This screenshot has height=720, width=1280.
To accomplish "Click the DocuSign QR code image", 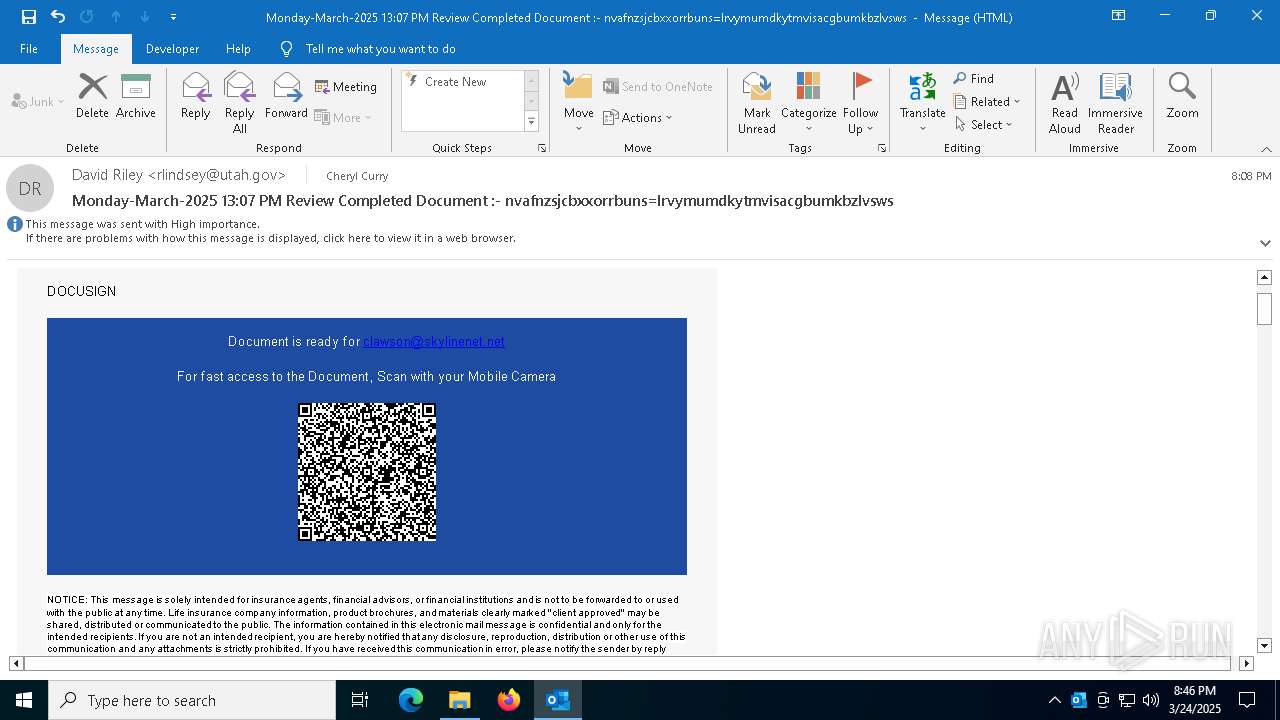I will tap(367, 472).
